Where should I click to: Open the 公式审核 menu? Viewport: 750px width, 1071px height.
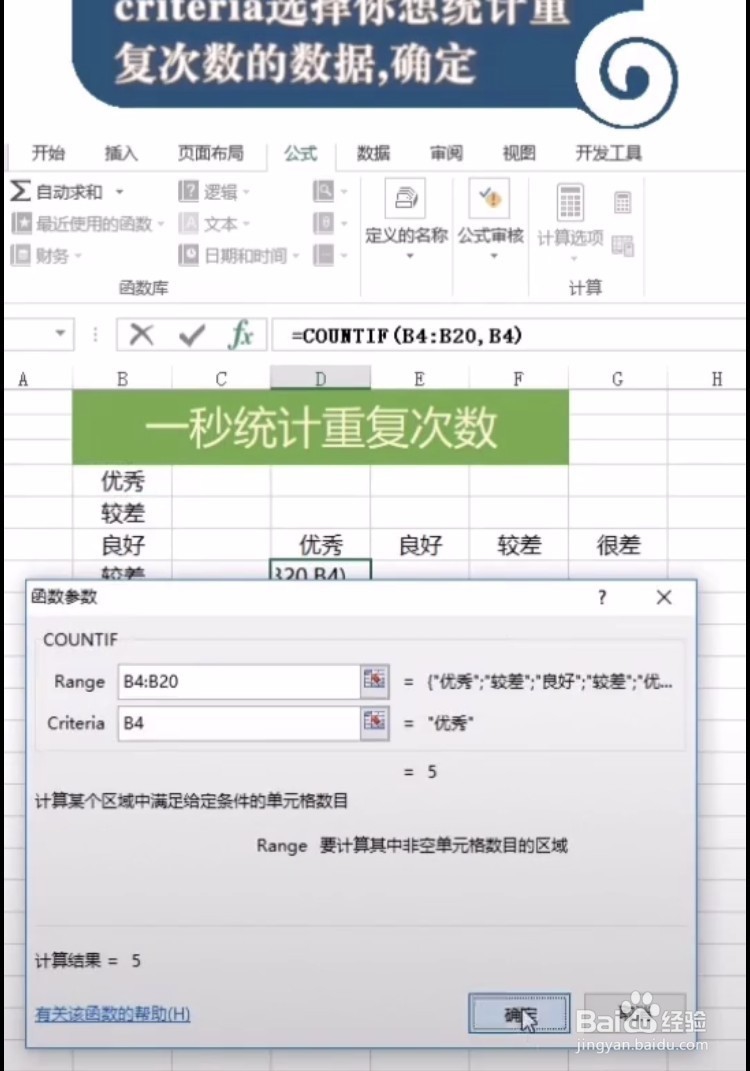[x=490, y=219]
